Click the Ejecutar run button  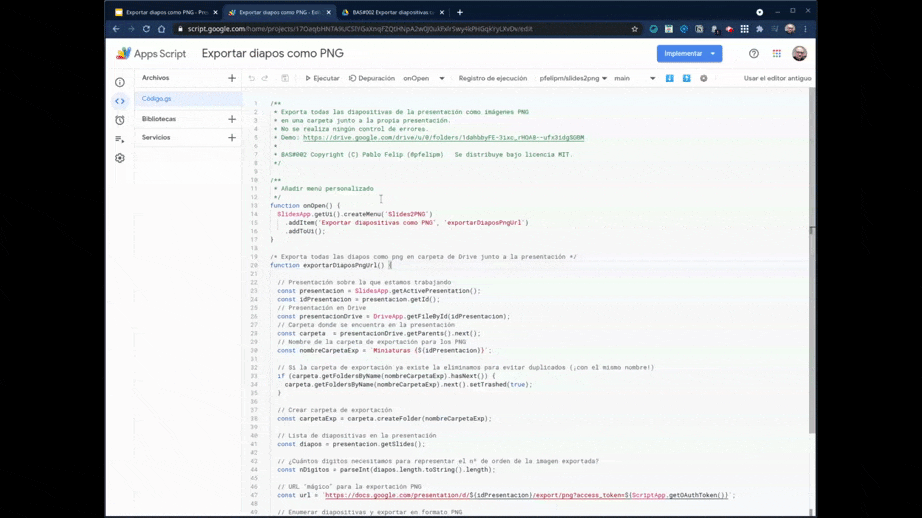click(322, 78)
